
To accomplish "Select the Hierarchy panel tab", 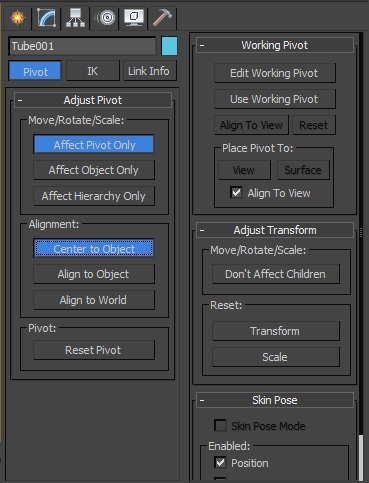I will (x=75, y=17).
